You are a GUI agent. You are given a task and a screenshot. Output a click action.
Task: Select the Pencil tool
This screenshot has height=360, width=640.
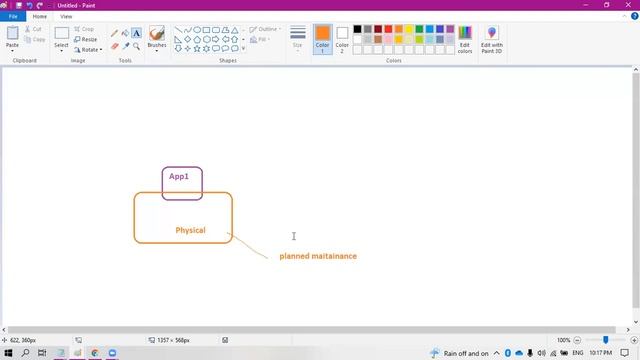pyautogui.click(x=114, y=33)
